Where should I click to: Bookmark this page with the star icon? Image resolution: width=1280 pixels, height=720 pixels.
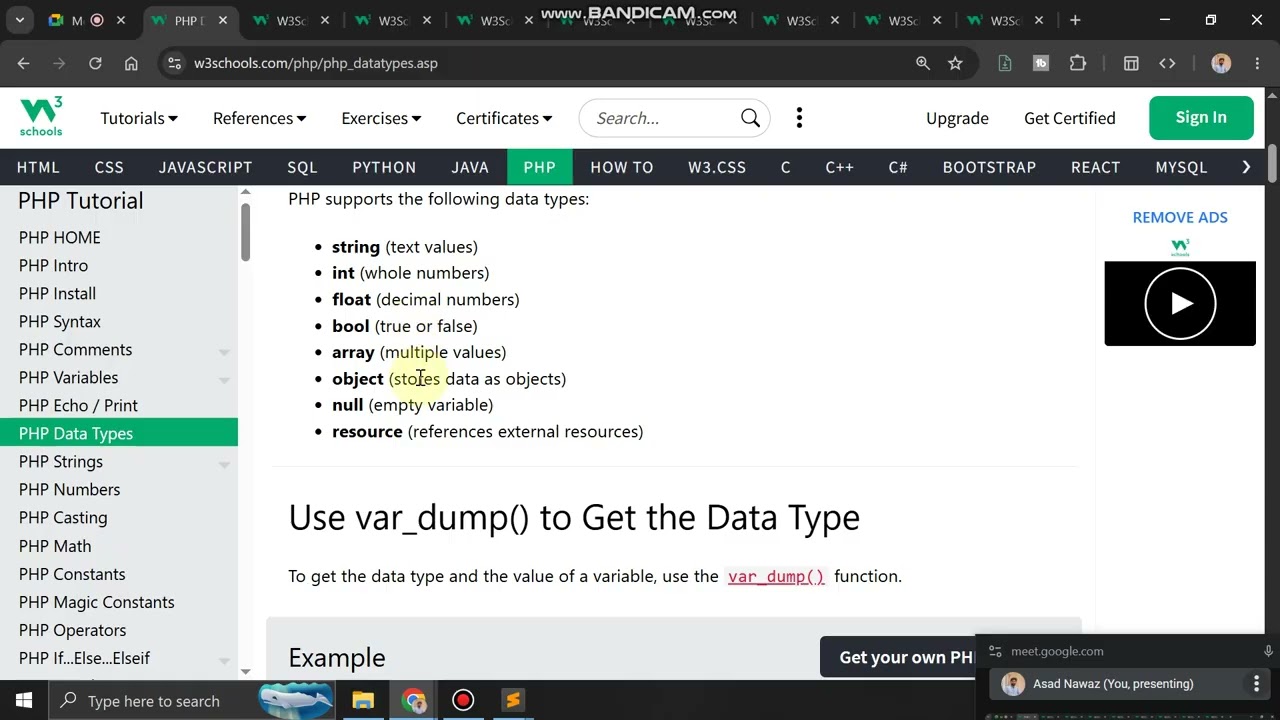point(955,63)
